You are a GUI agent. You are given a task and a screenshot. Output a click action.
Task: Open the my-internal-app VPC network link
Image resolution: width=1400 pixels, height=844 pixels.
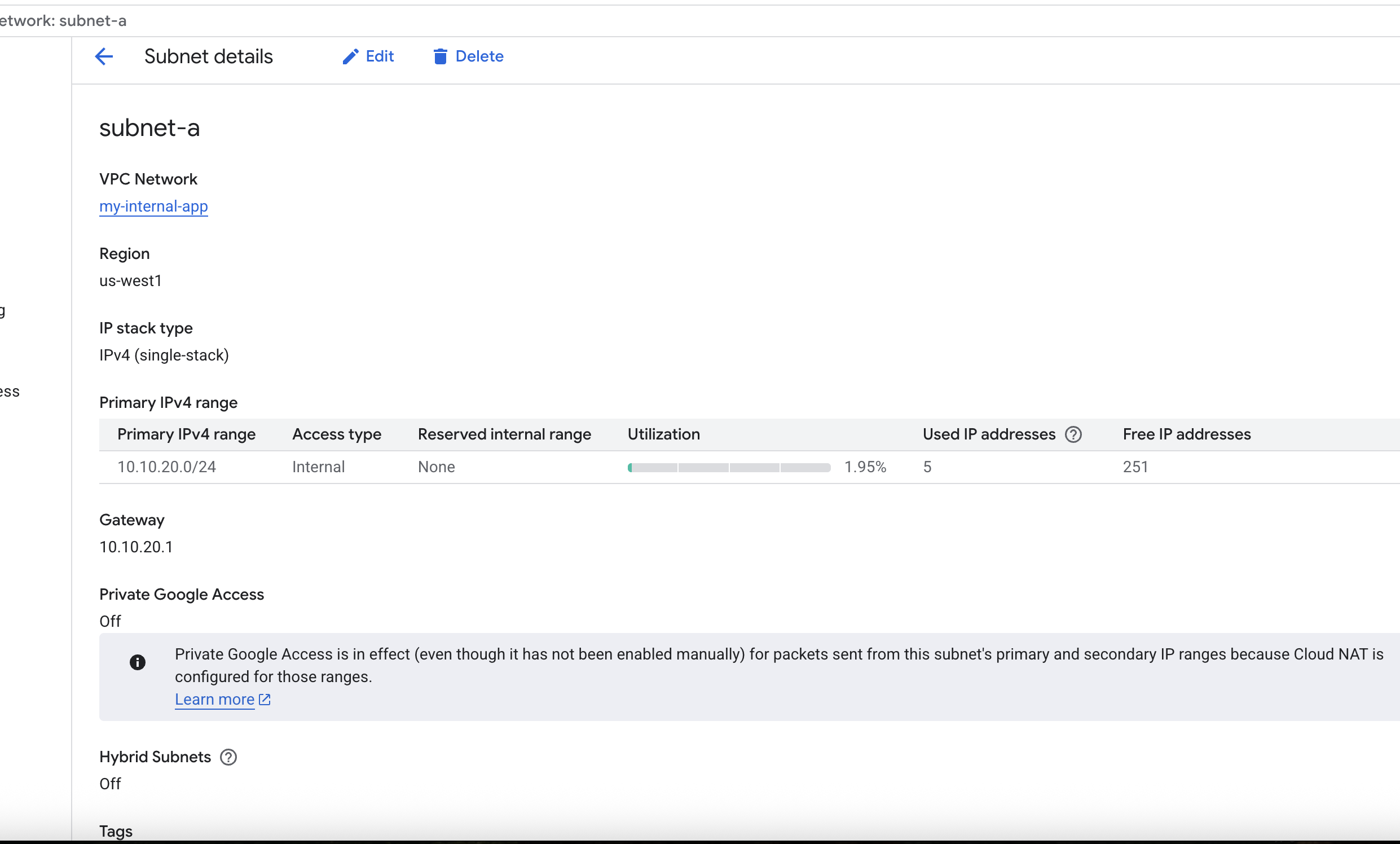pos(153,206)
